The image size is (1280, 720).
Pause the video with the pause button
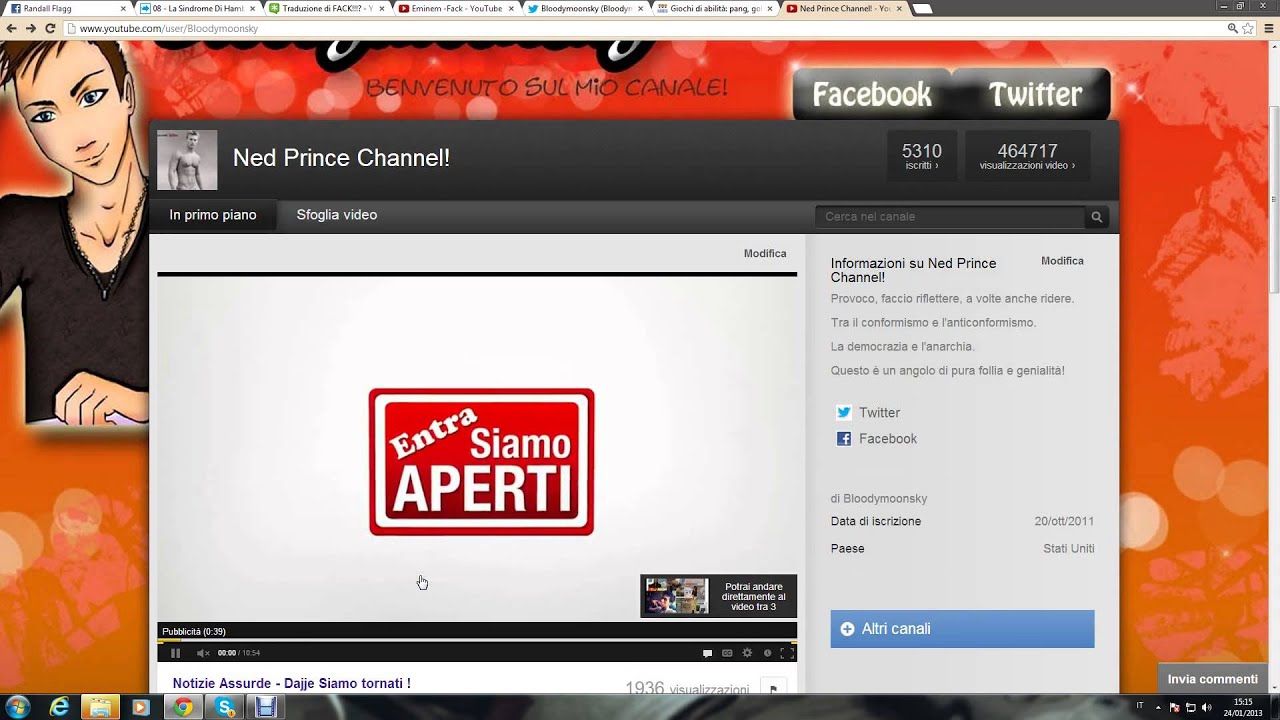[x=176, y=653]
